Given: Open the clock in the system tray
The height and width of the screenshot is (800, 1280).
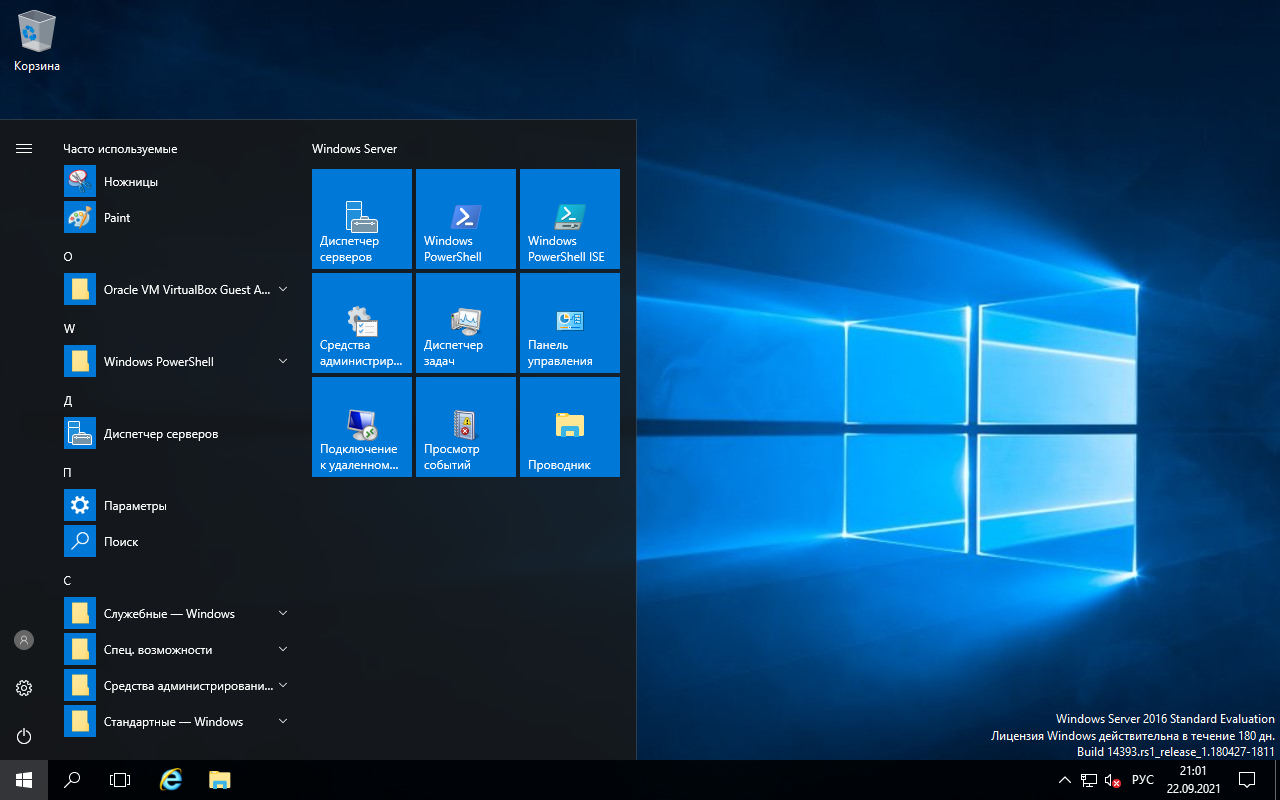Looking at the screenshot, I should point(1193,779).
